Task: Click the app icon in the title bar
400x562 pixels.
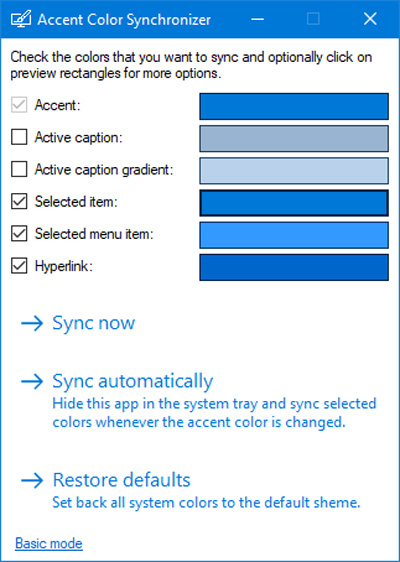Action: tap(21, 19)
